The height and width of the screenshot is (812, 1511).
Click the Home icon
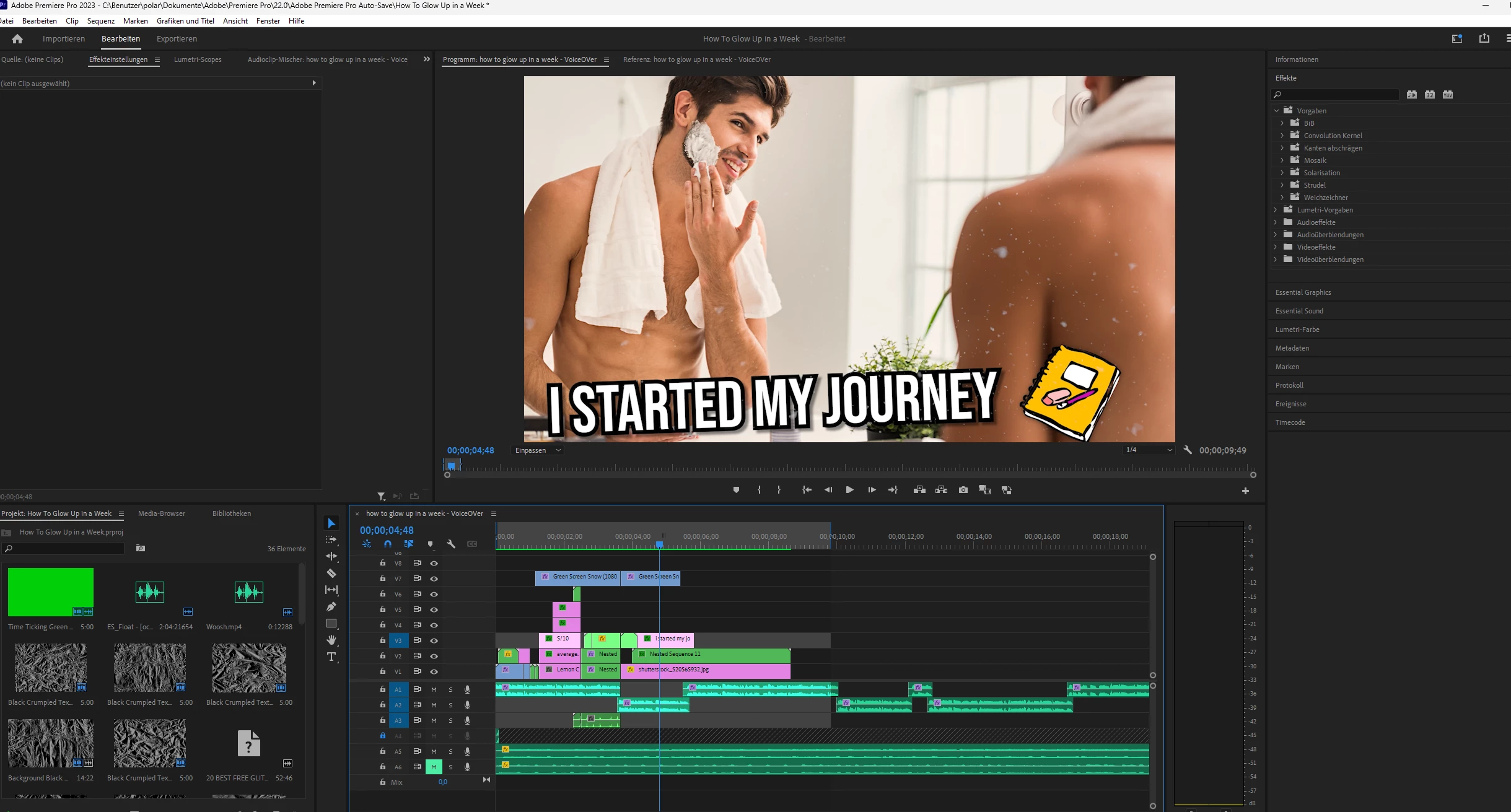(x=17, y=38)
